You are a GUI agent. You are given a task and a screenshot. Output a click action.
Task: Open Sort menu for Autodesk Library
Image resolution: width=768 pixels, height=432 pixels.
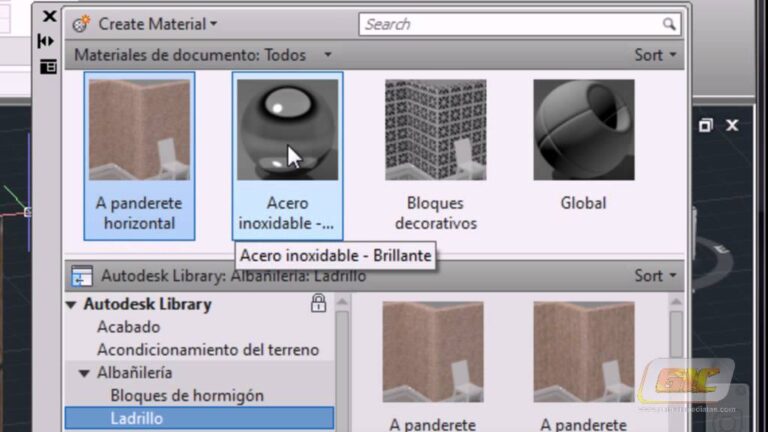[x=655, y=276]
